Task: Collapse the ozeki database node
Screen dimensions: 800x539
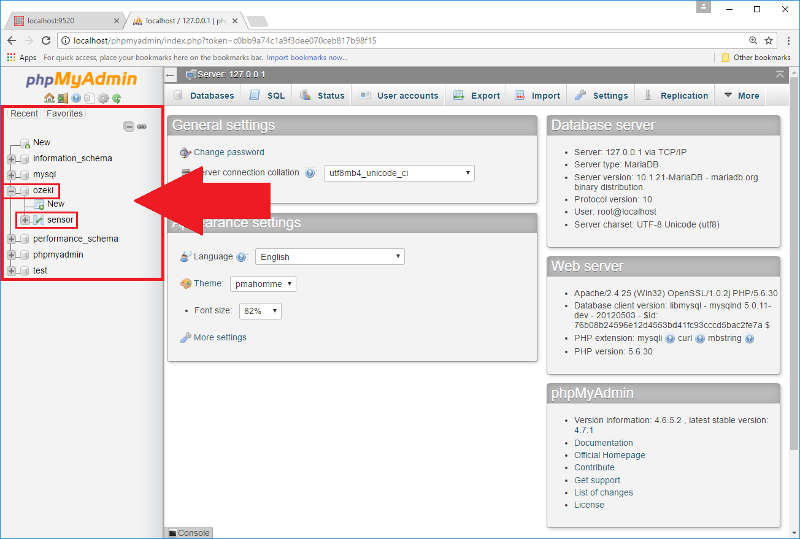Action: 12,191
